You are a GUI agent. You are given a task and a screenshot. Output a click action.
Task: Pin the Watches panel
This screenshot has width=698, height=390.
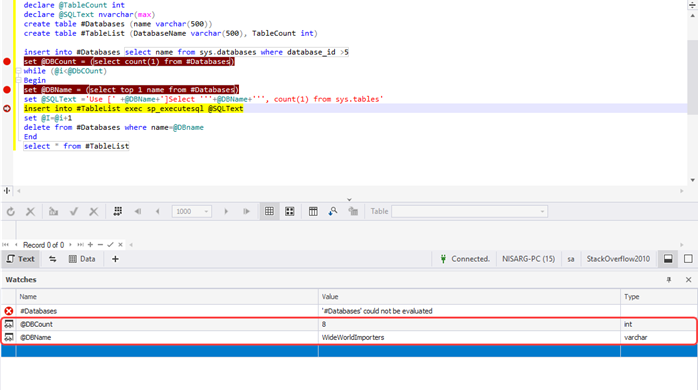(669, 280)
